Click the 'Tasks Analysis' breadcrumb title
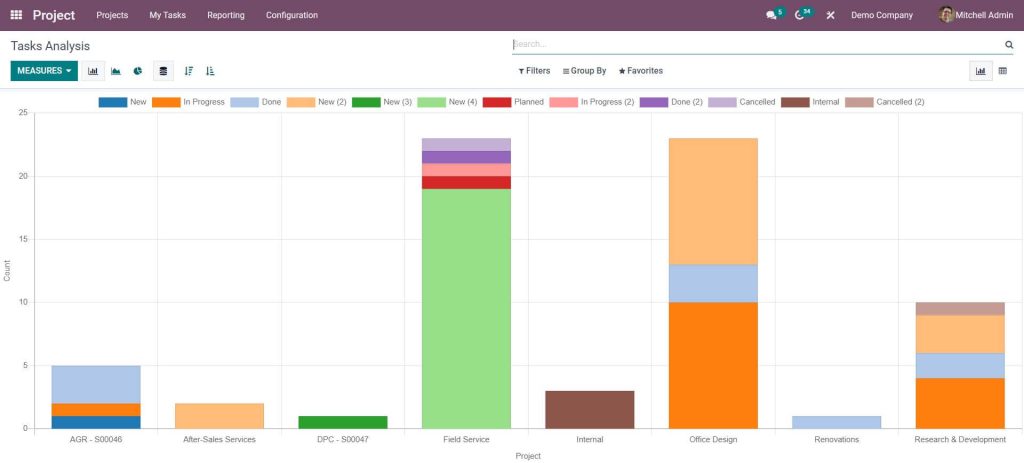This screenshot has width=1024, height=463. 50,46
